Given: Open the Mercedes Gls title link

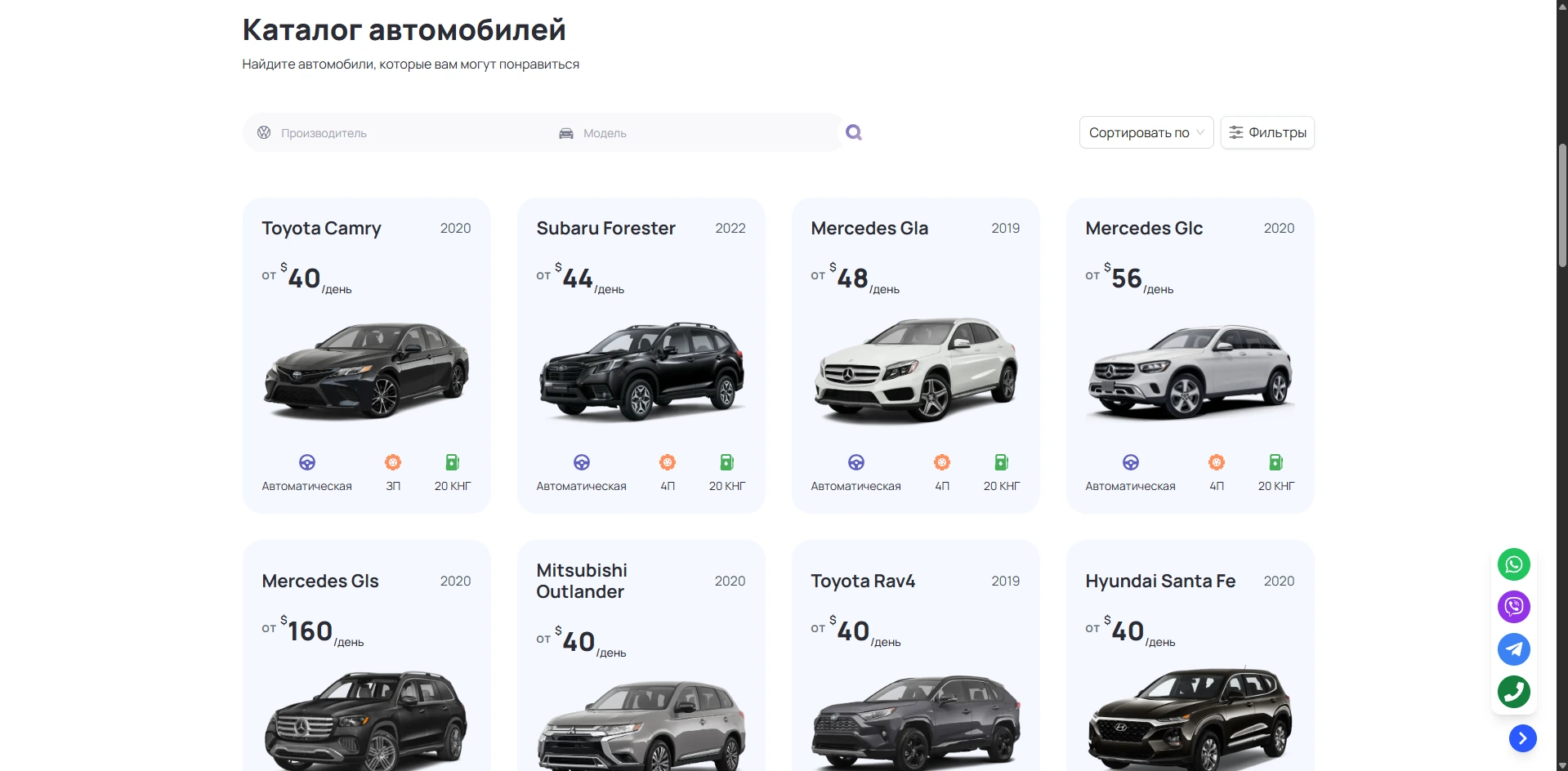Looking at the screenshot, I should click(x=320, y=582).
